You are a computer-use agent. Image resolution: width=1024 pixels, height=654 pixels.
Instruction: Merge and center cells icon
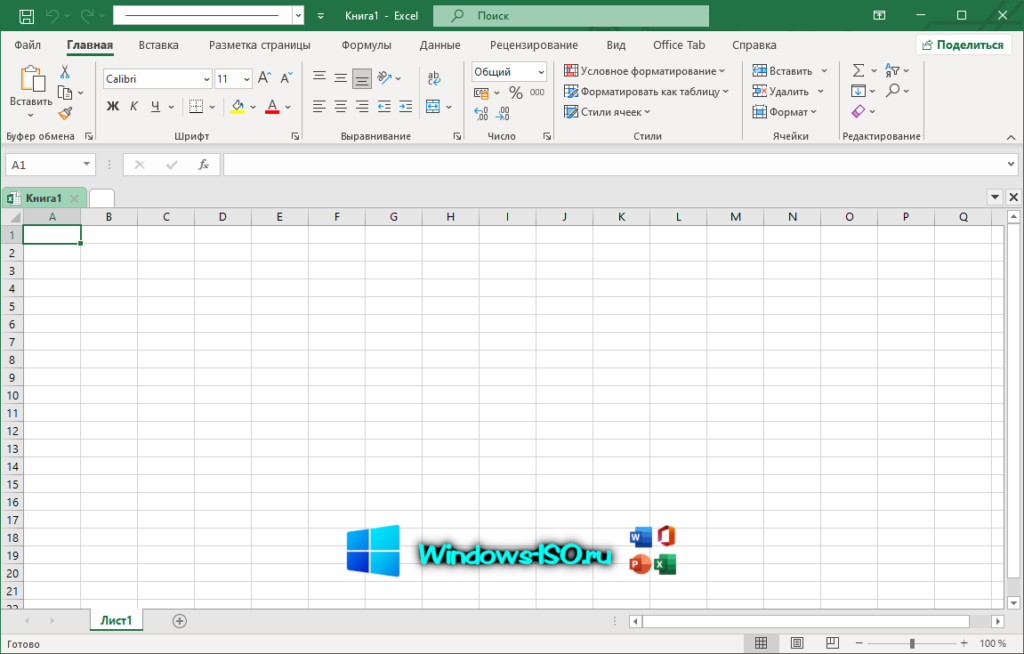(x=433, y=106)
